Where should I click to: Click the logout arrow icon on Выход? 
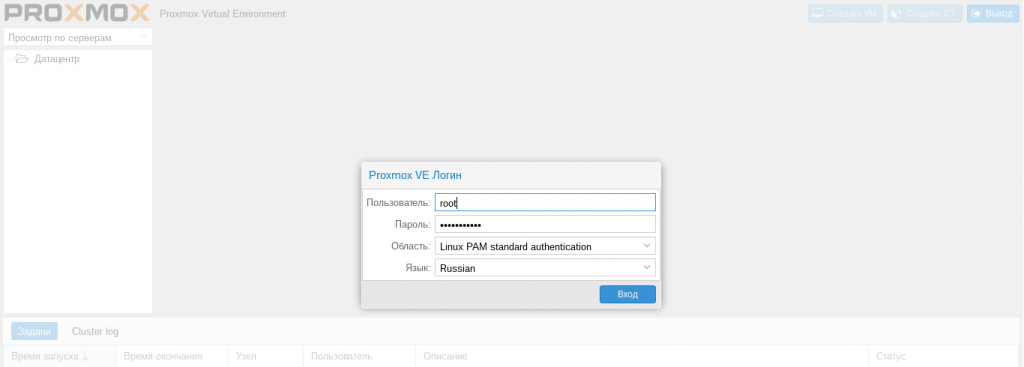coord(977,13)
